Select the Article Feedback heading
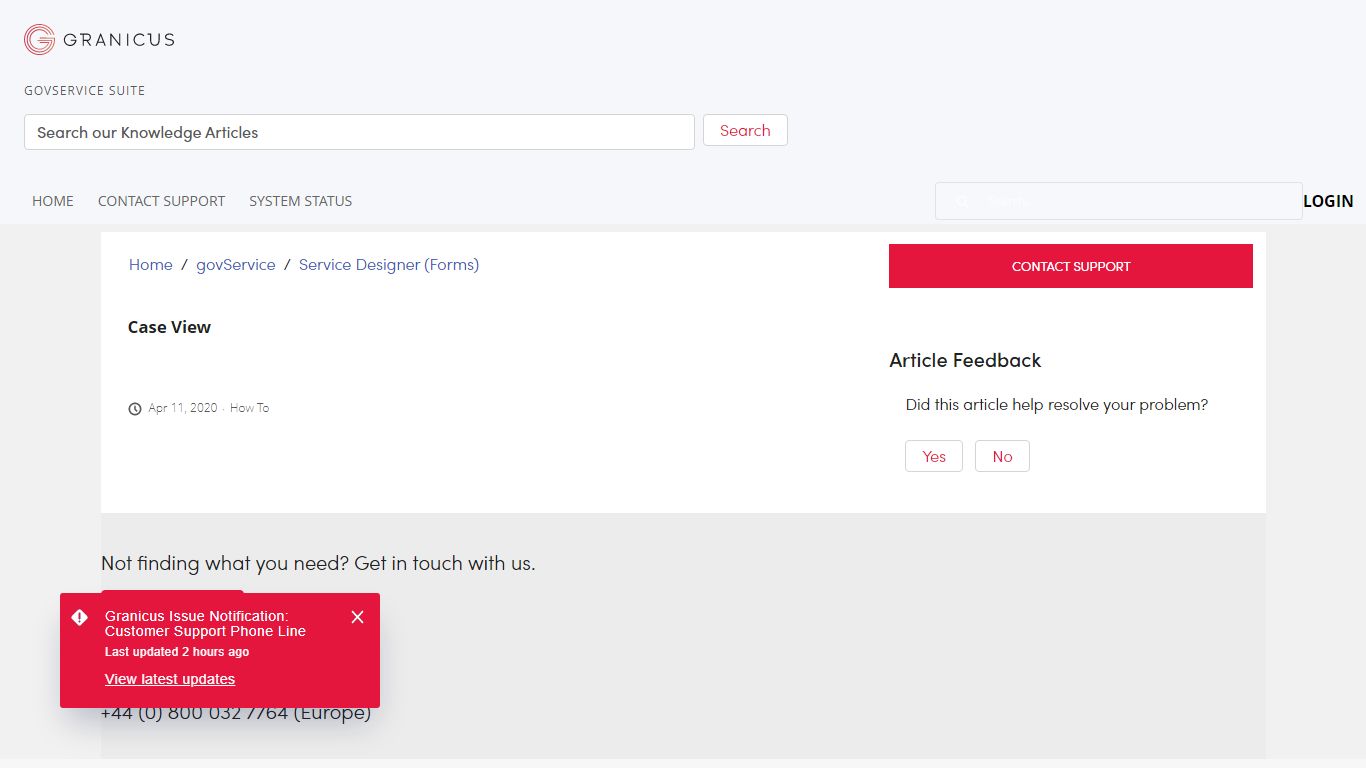 (965, 361)
